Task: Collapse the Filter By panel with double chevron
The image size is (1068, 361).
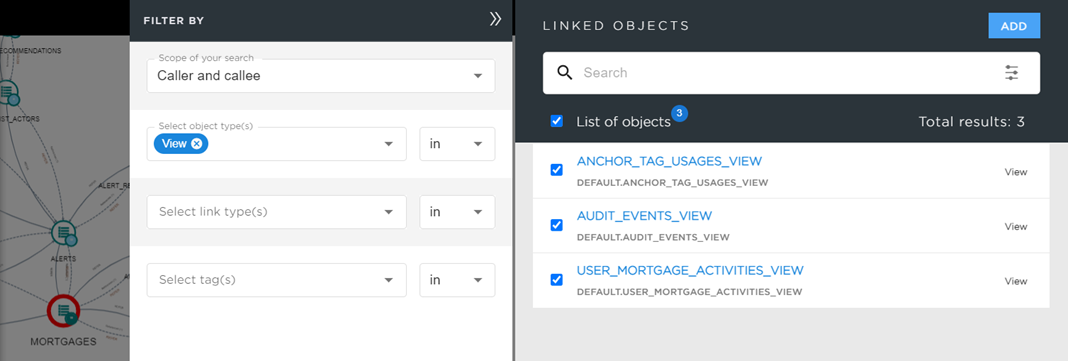Action: click(x=495, y=20)
